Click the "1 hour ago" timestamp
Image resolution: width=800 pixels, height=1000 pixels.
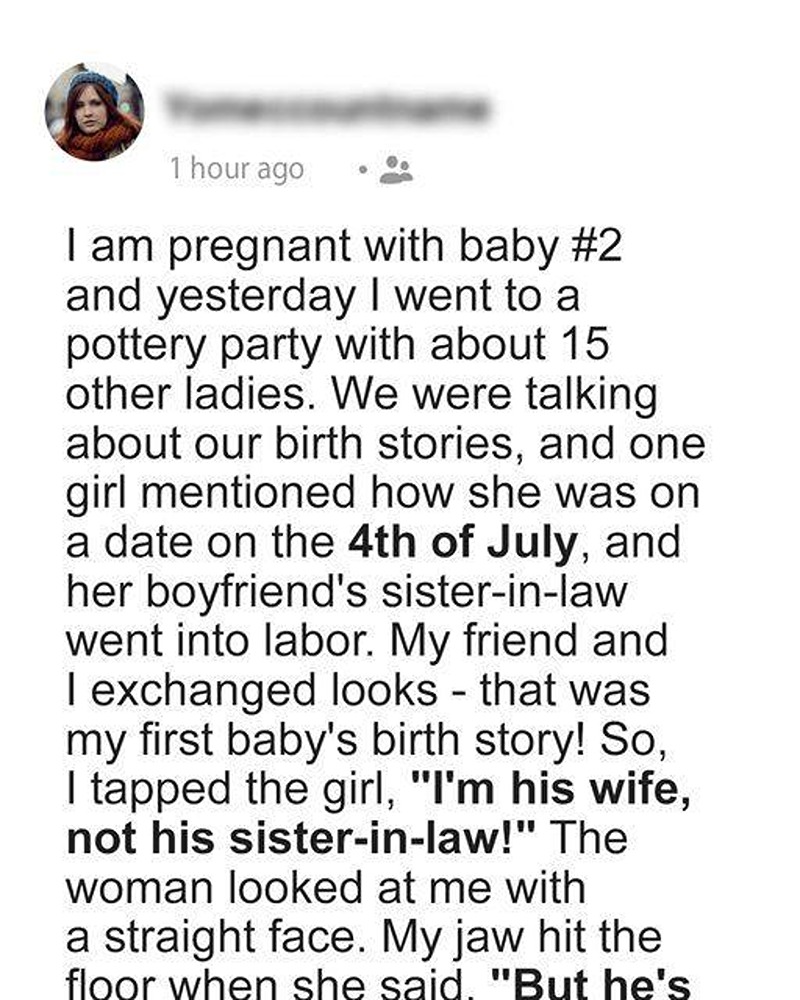(x=236, y=169)
